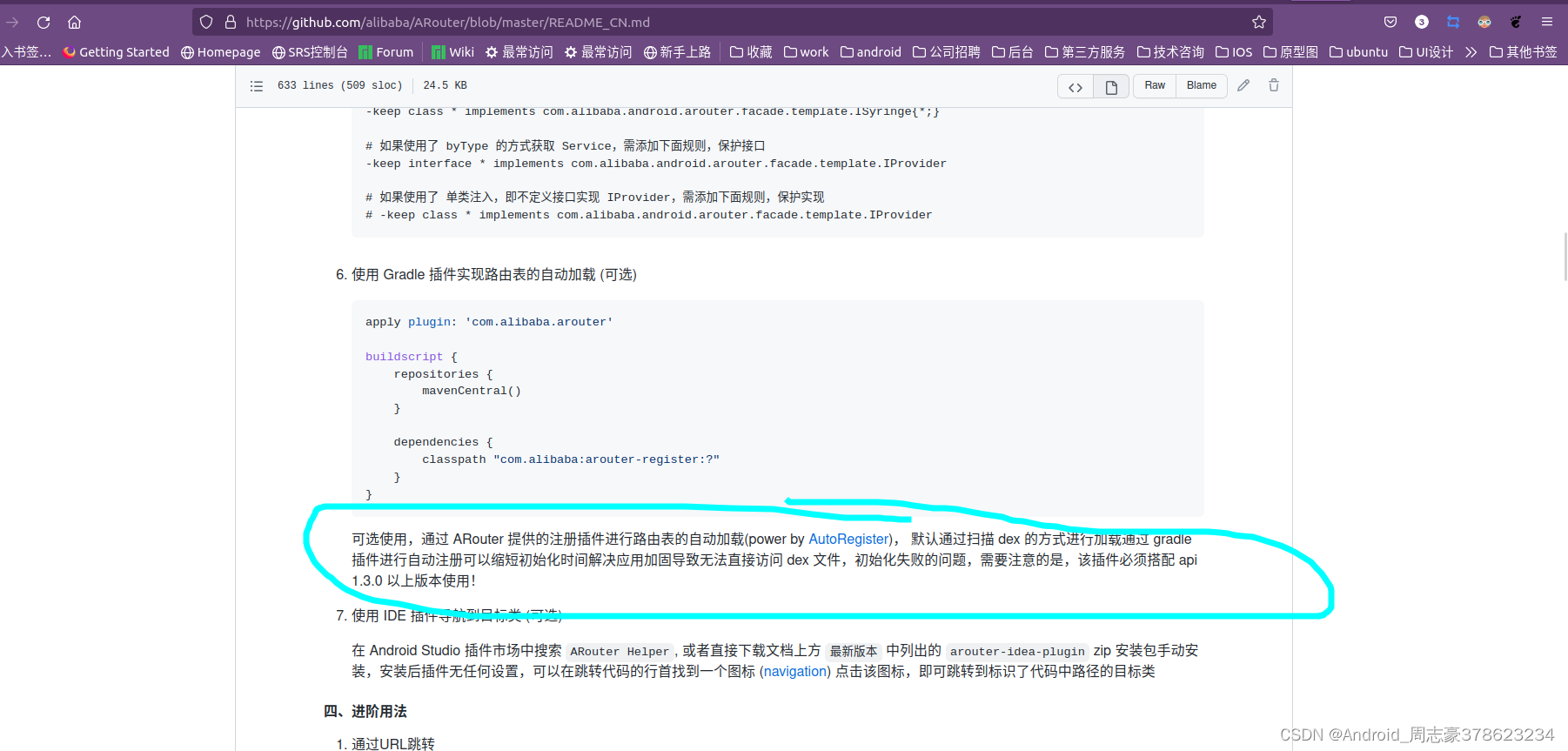Go to the browser home page
Viewport: 1568px width, 751px height.
pos(75,22)
